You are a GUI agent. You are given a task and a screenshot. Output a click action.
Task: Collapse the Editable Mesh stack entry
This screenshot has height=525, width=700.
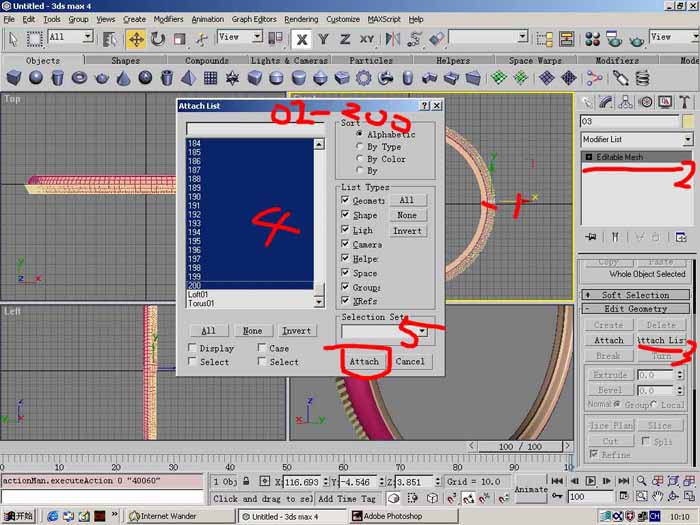[x=588, y=157]
